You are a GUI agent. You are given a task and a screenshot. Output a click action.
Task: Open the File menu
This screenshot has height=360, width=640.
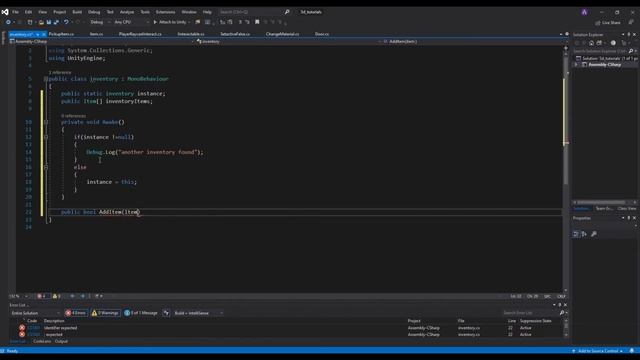click(15, 12)
